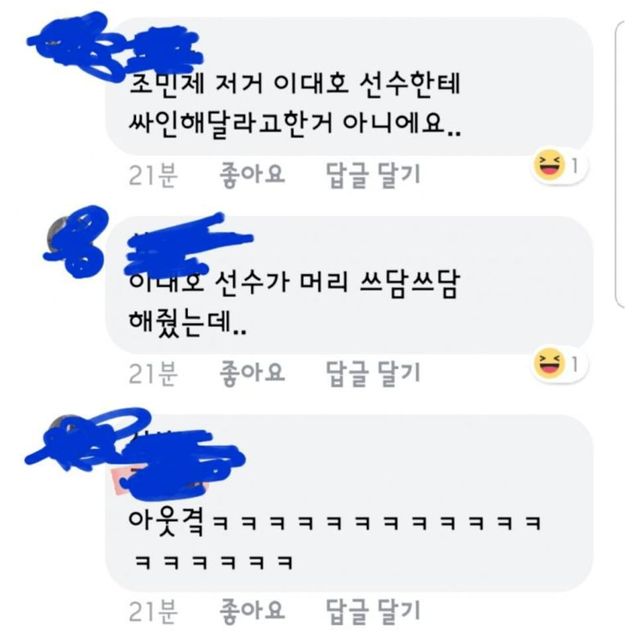This screenshot has height=643, width=640.
Task: Select the comment bubble reading 싸인해달라고한거 아니에요
Action: click(x=349, y=86)
